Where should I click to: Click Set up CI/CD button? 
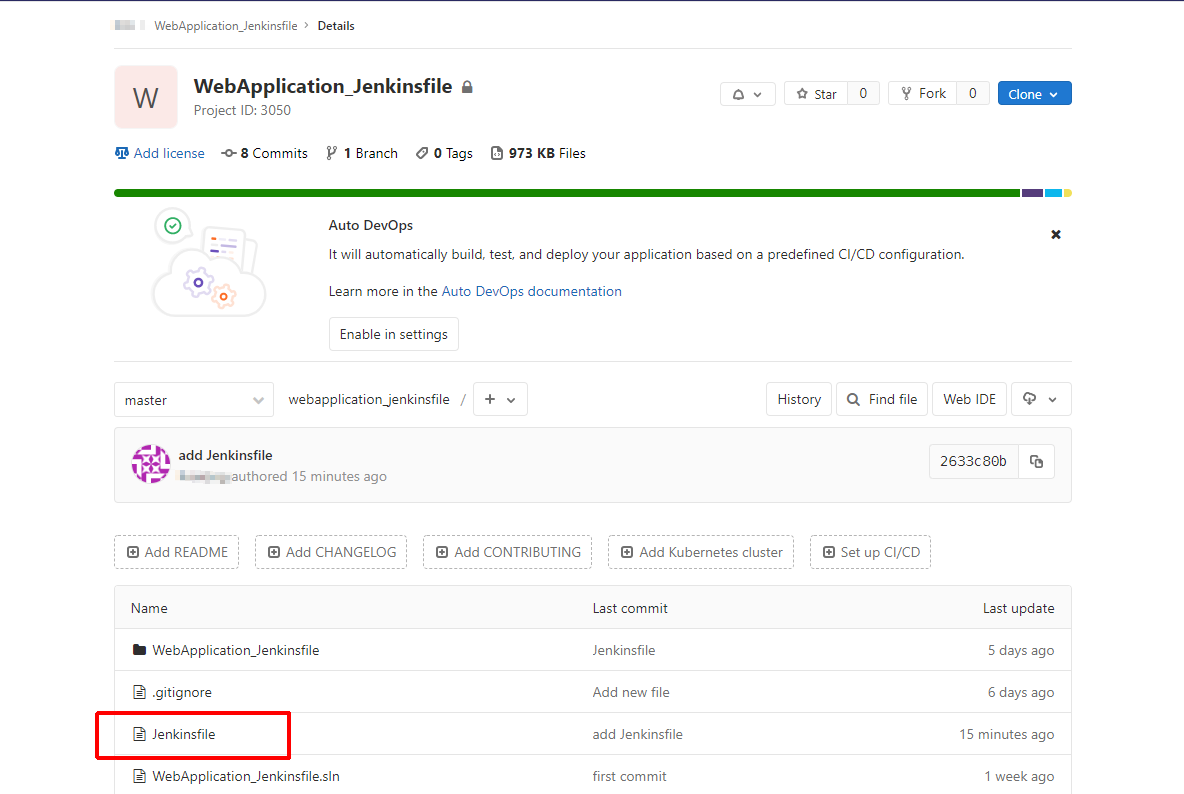click(x=870, y=552)
